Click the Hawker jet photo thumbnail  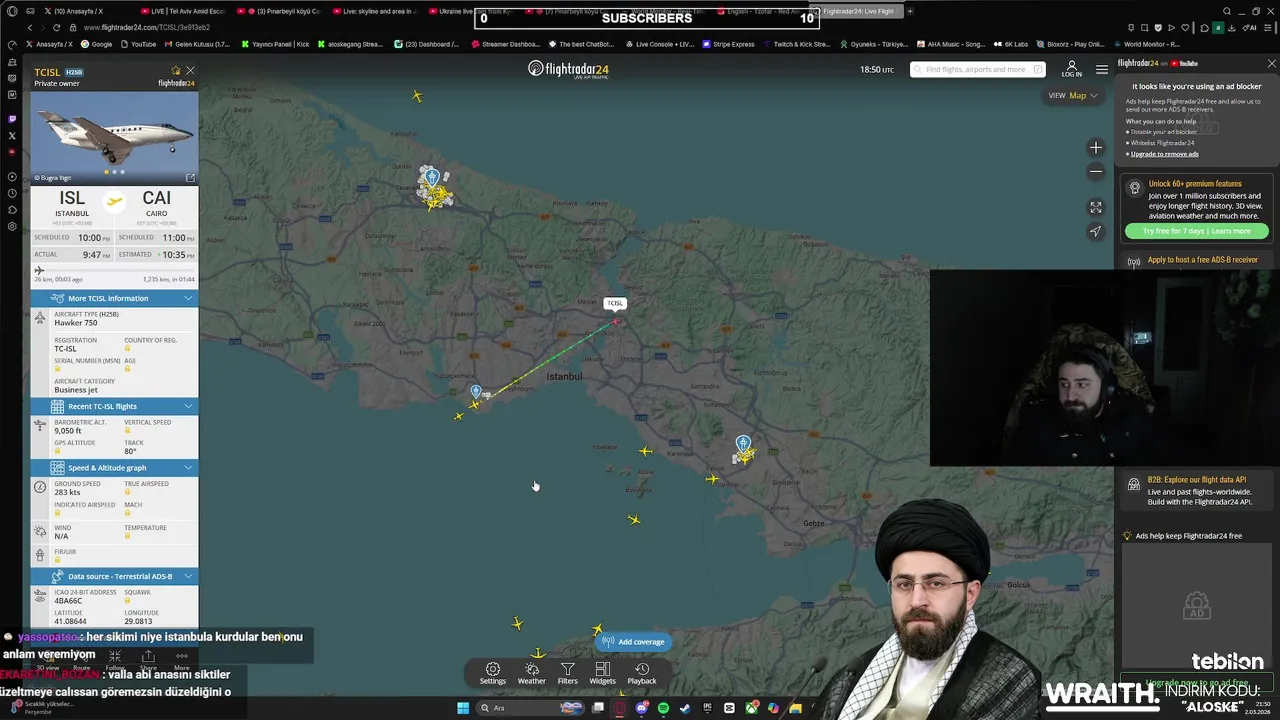[x=114, y=137]
